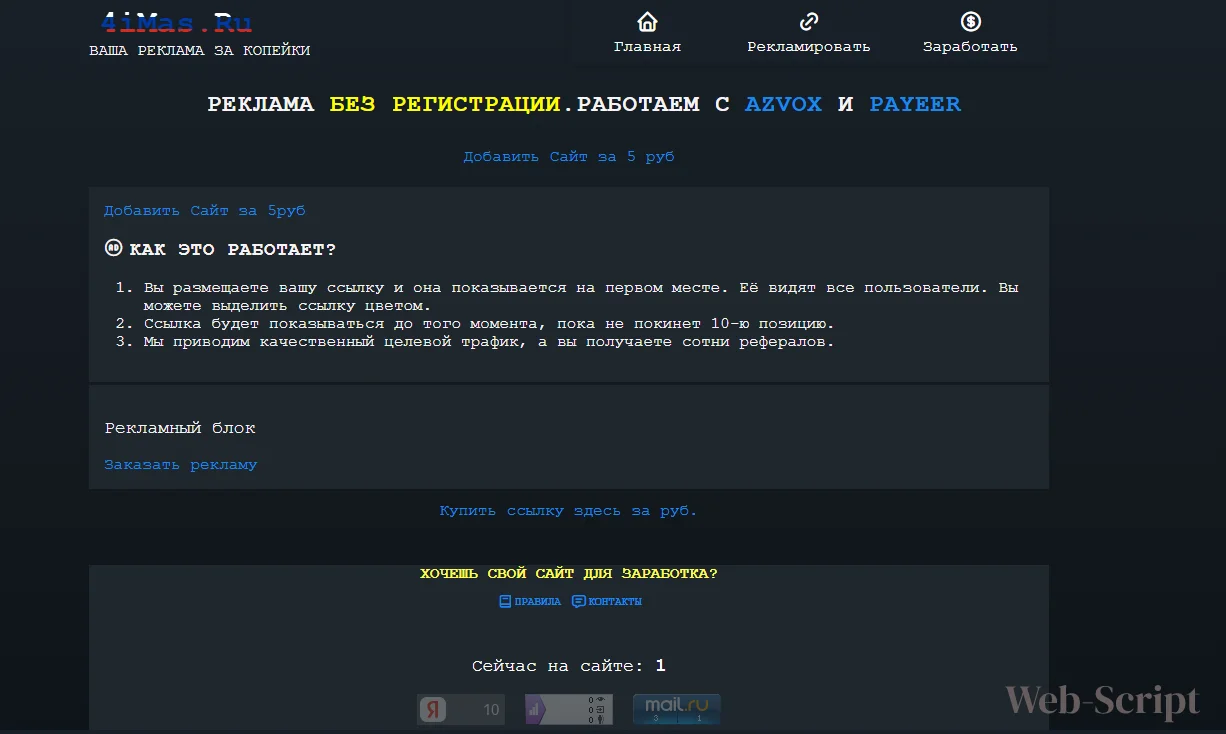Follow the AZVOX link in the headline
Screen dimensions: 1226x734
[783, 104]
